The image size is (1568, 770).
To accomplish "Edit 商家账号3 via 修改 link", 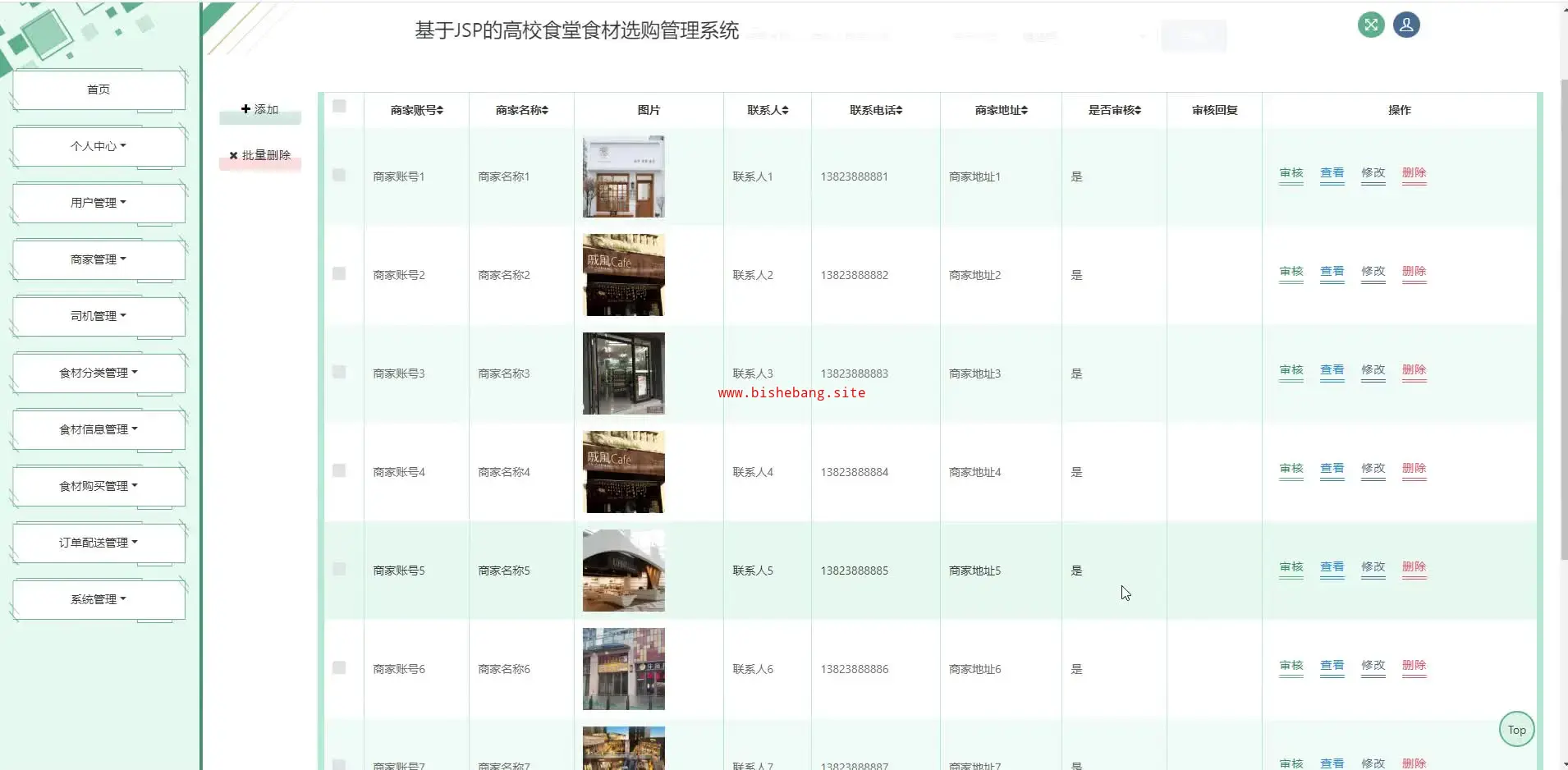I will tap(1373, 370).
